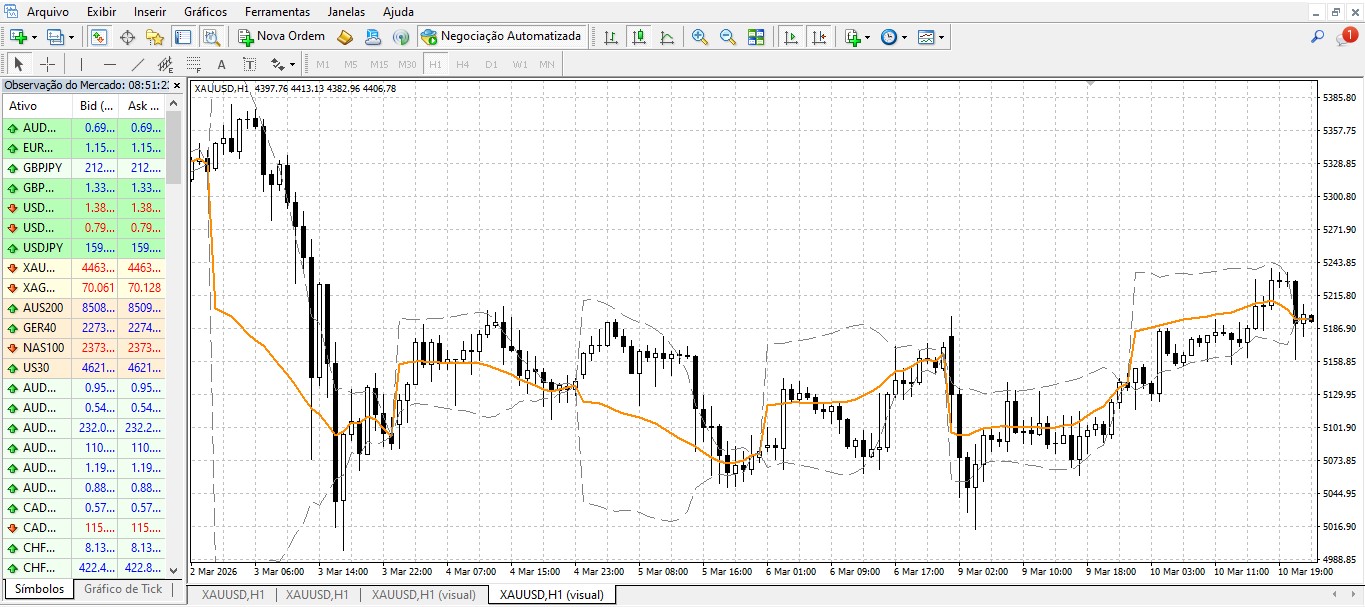This screenshot has width=1365, height=607.
Task: Toggle Negociação Automatizada
Action: (501, 36)
